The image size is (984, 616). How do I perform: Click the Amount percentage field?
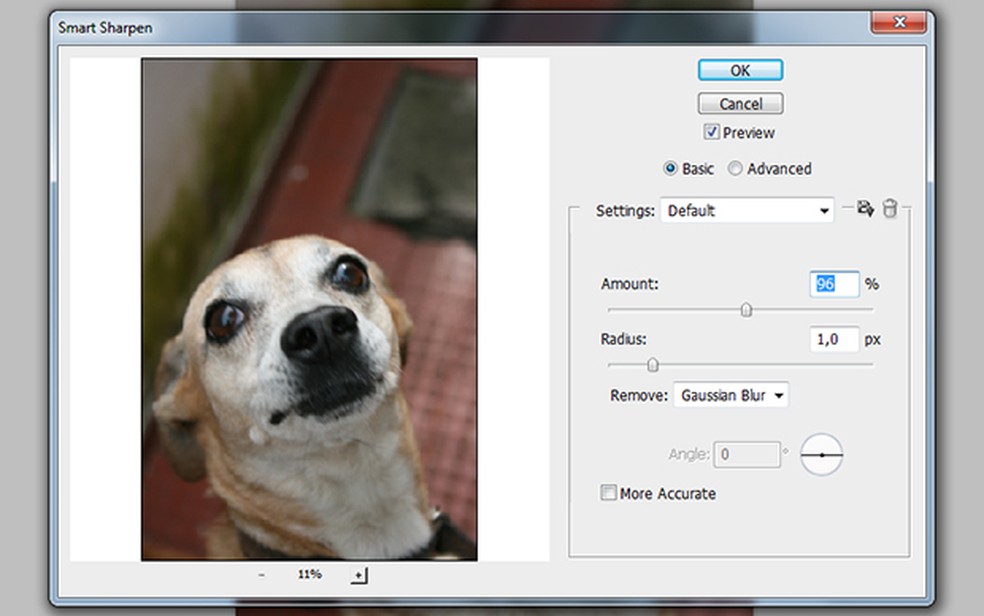point(834,284)
